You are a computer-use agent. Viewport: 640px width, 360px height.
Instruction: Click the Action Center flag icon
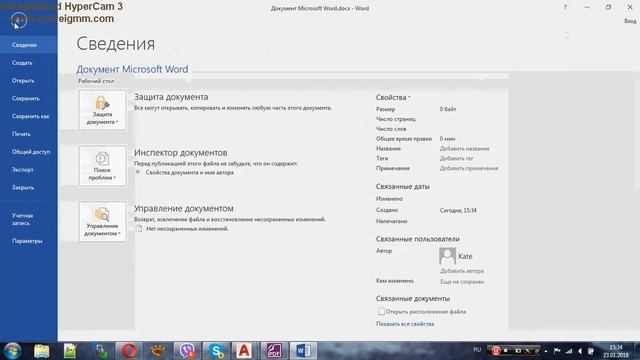[x=557, y=351]
